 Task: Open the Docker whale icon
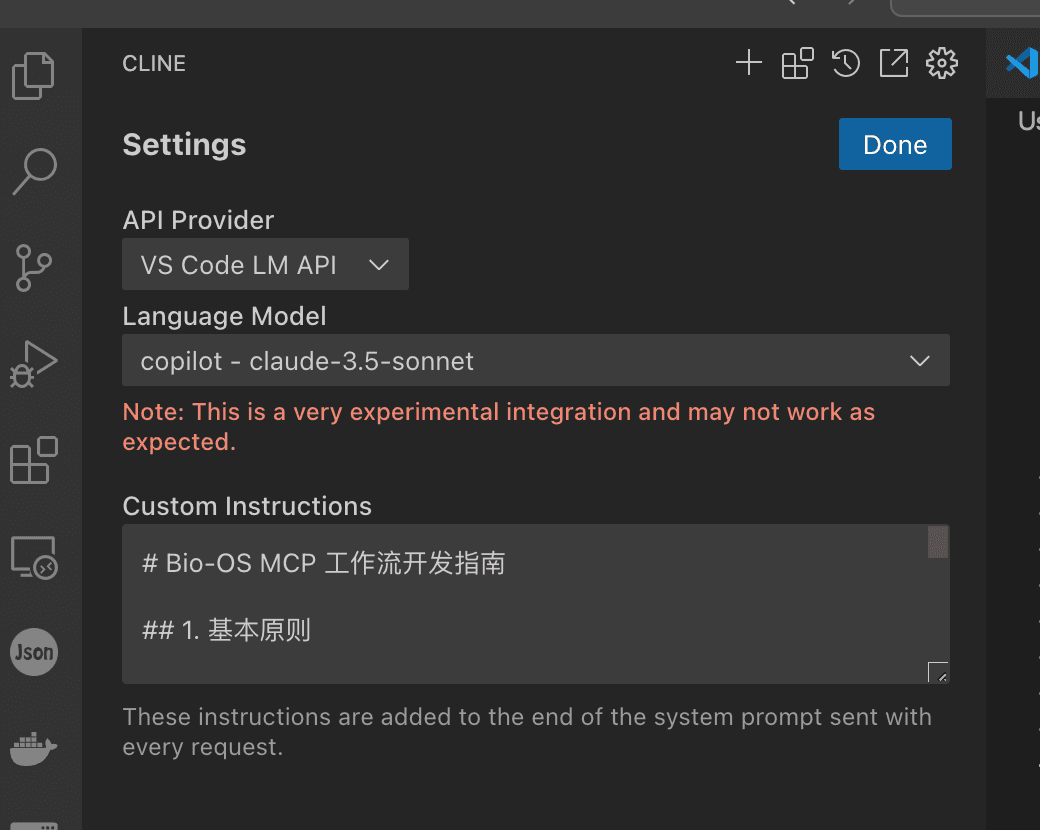(33, 748)
